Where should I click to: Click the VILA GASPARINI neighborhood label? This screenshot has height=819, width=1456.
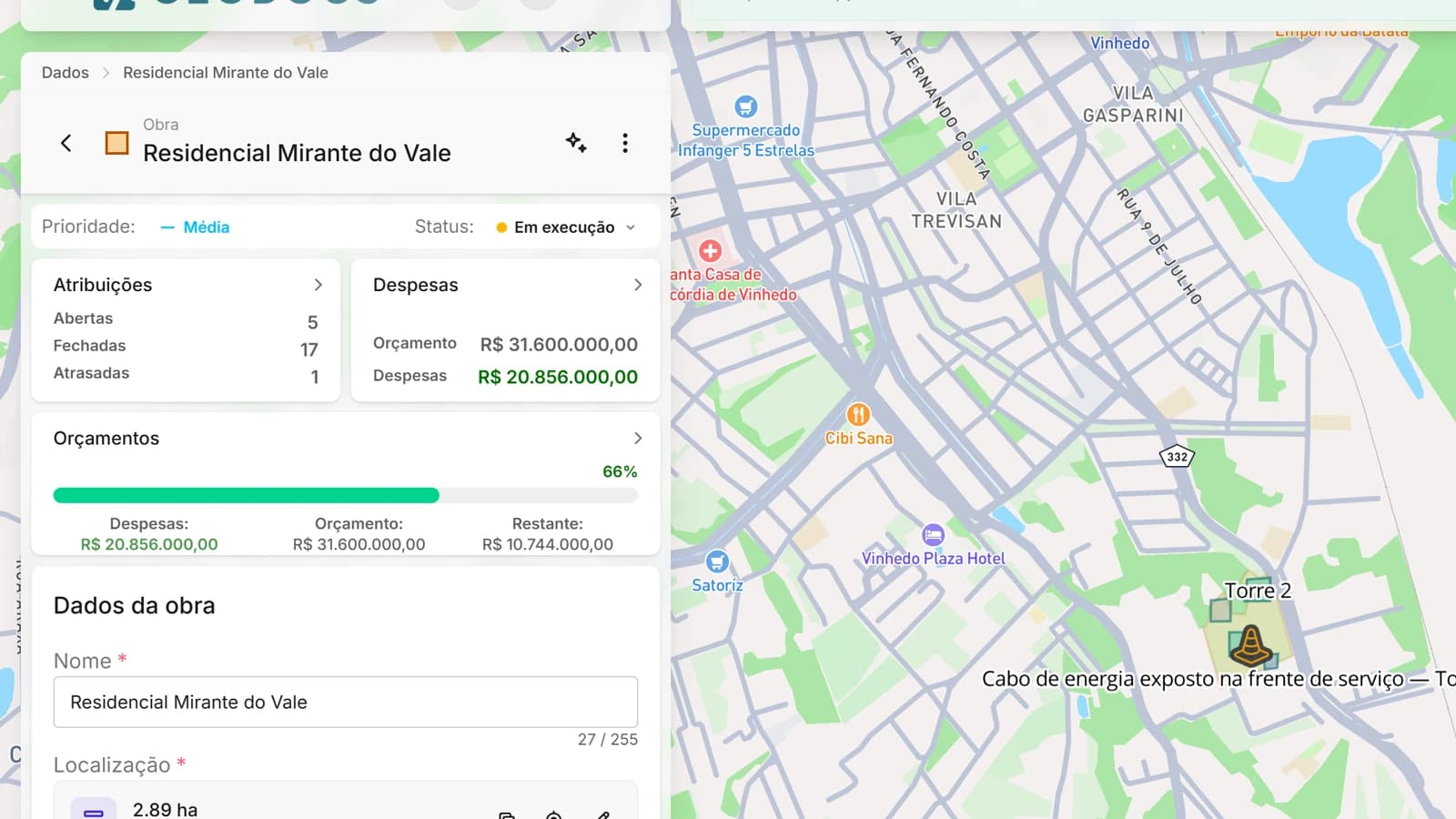[1133, 105]
